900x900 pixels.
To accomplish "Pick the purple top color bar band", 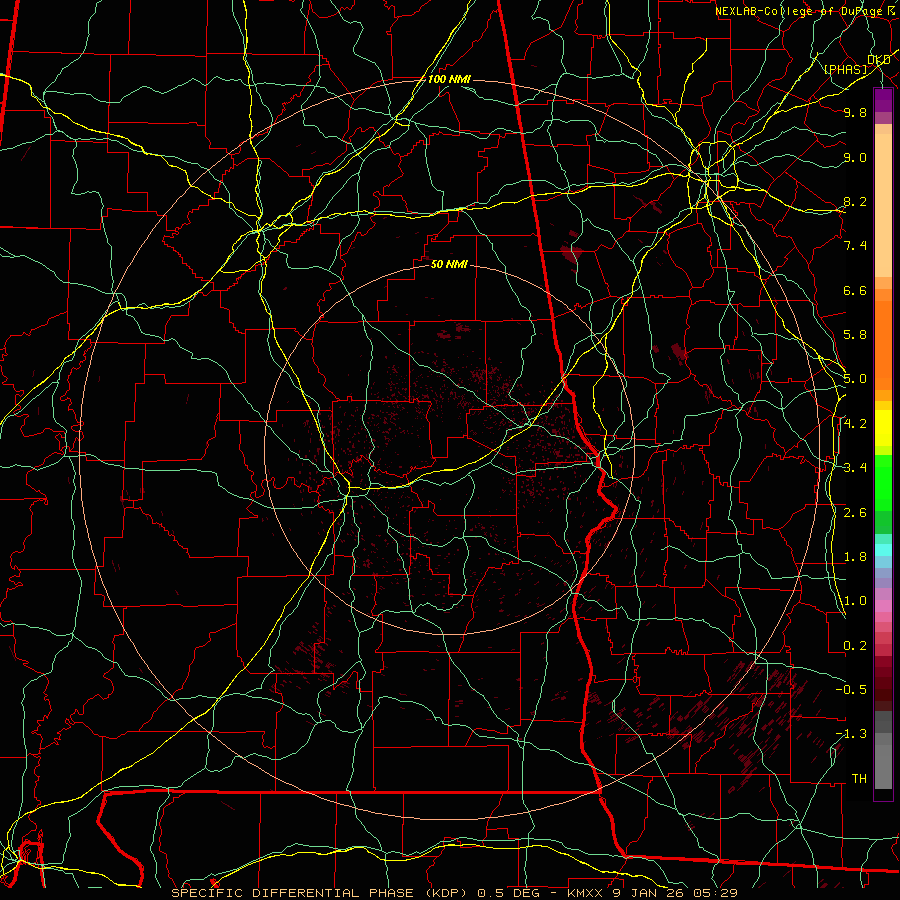I will click(883, 100).
